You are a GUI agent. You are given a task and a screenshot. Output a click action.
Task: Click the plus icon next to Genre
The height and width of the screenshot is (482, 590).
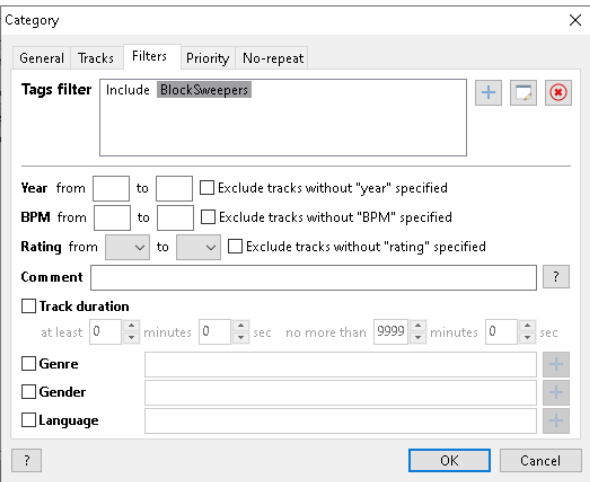pyautogui.click(x=556, y=364)
